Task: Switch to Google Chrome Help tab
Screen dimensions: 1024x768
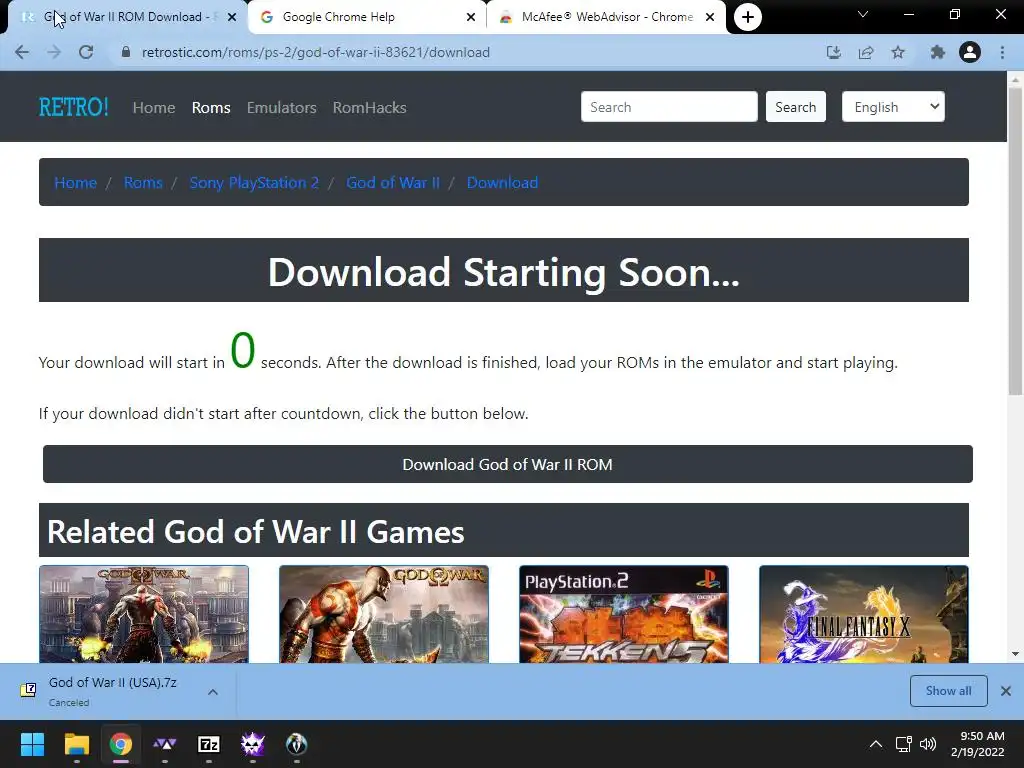Action: point(366,17)
